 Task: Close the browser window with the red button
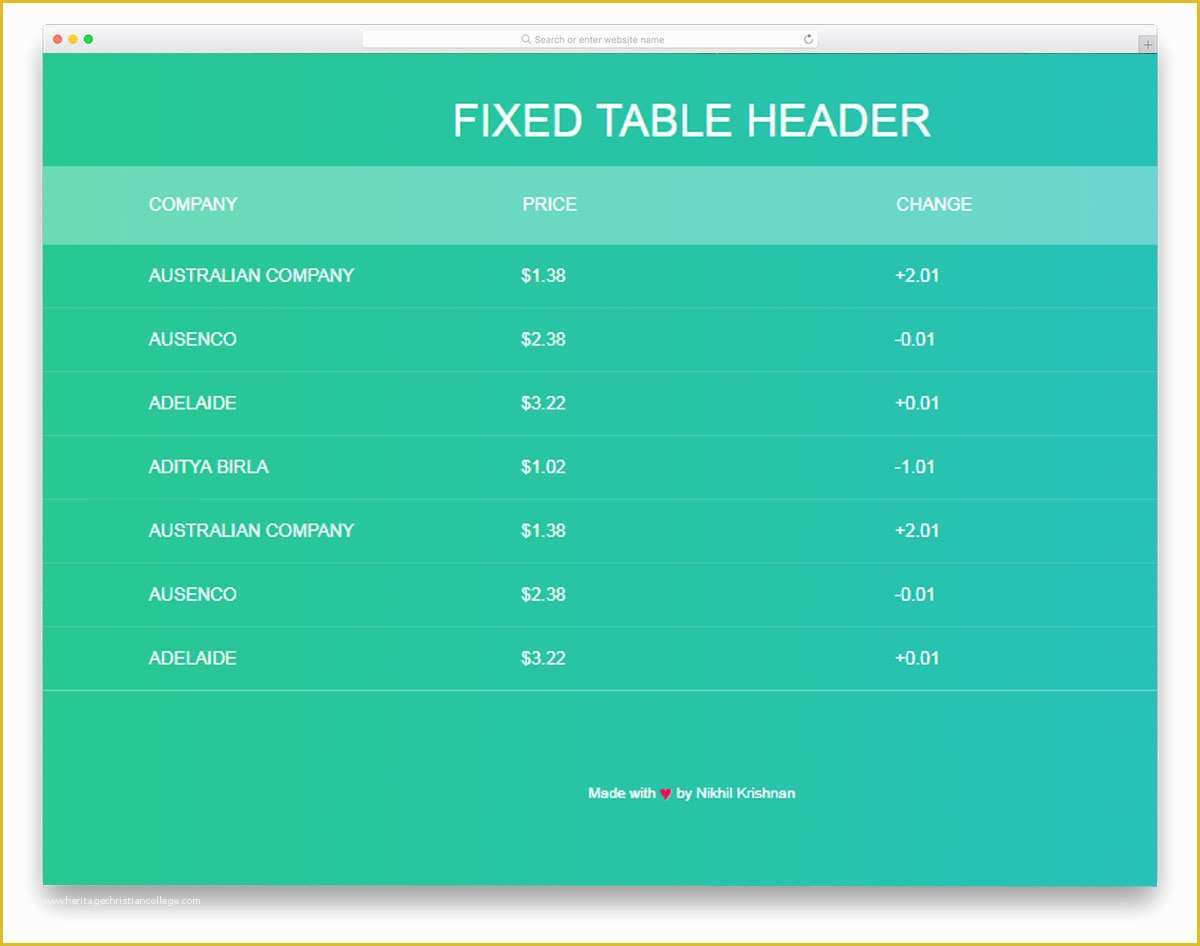58,39
